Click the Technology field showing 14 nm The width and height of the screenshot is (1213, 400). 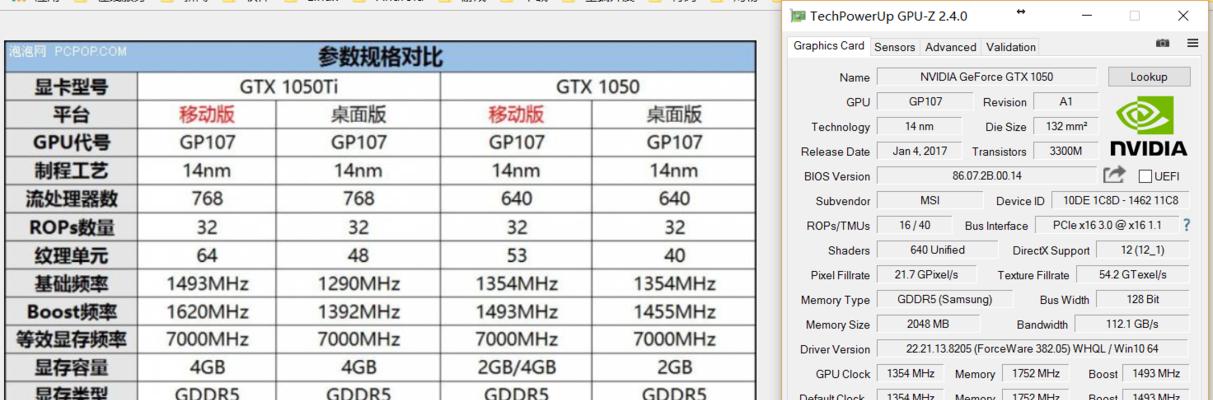coord(919,126)
